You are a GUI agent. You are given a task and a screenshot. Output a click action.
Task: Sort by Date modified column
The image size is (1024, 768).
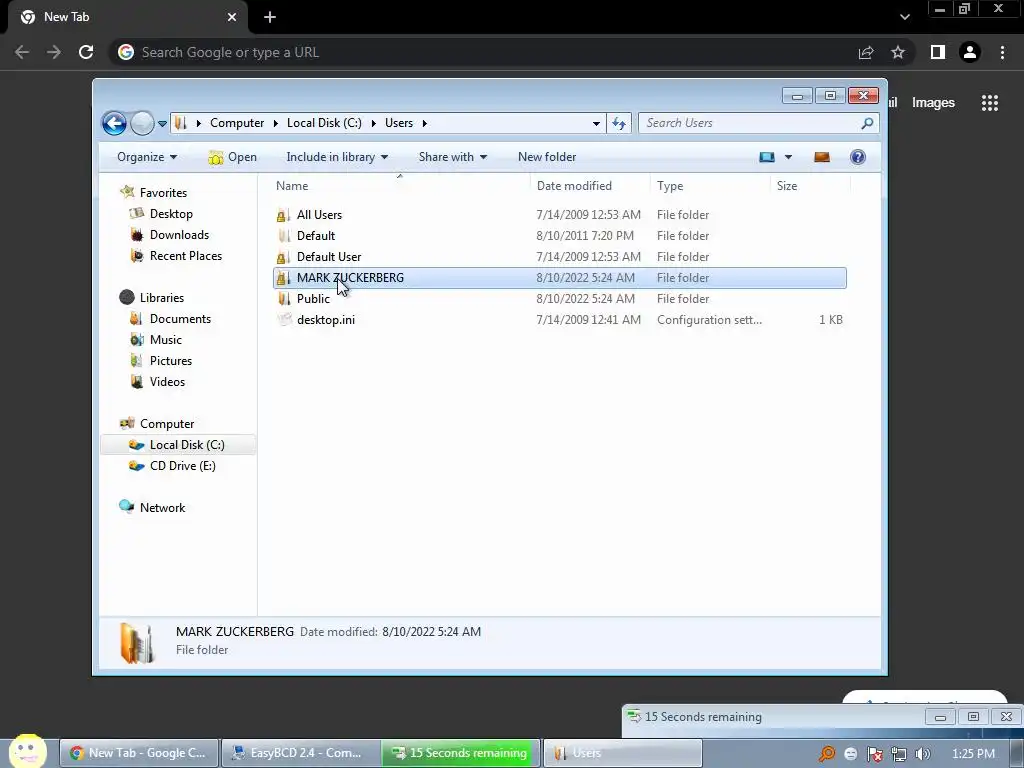590,185
